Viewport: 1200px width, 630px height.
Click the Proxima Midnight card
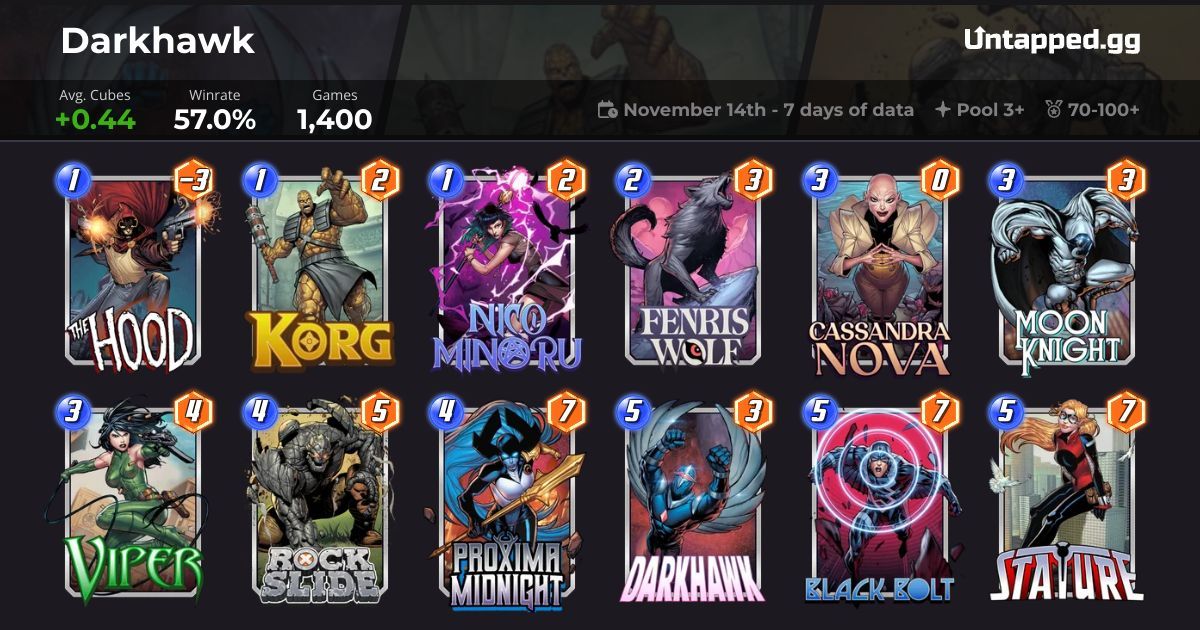coord(506,500)
